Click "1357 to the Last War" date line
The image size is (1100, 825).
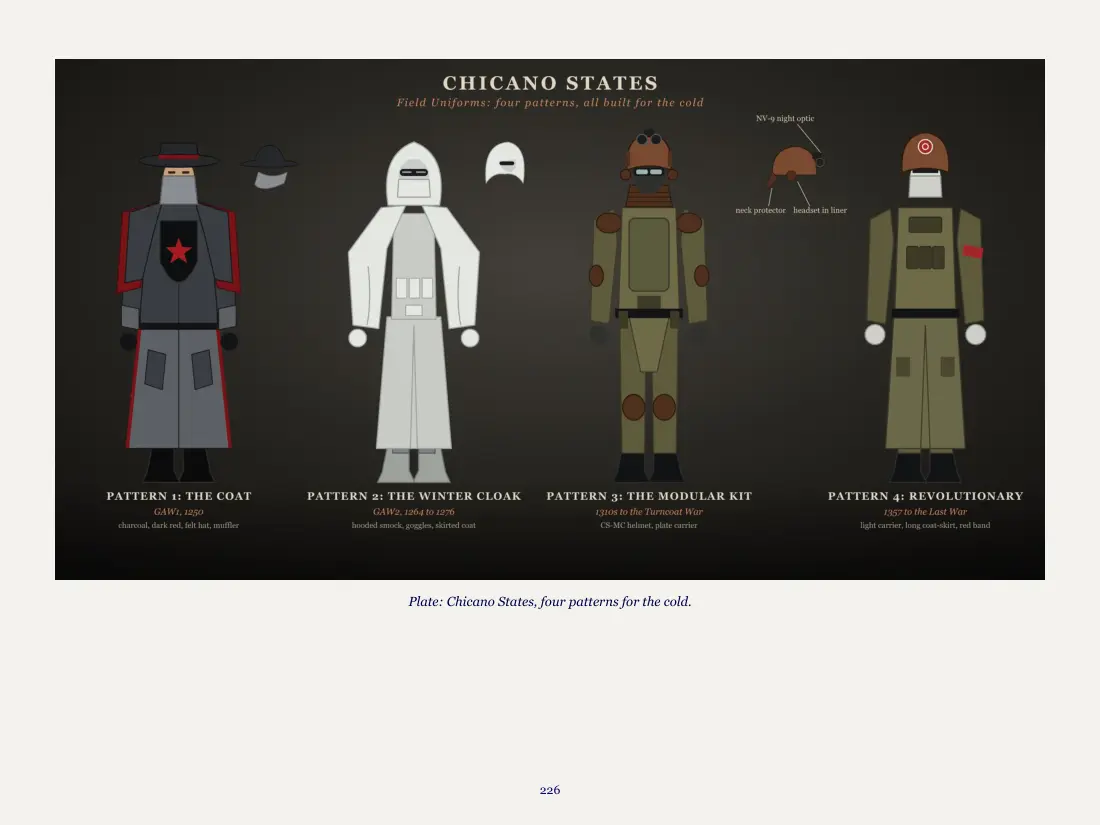click(x=925, y=512)
